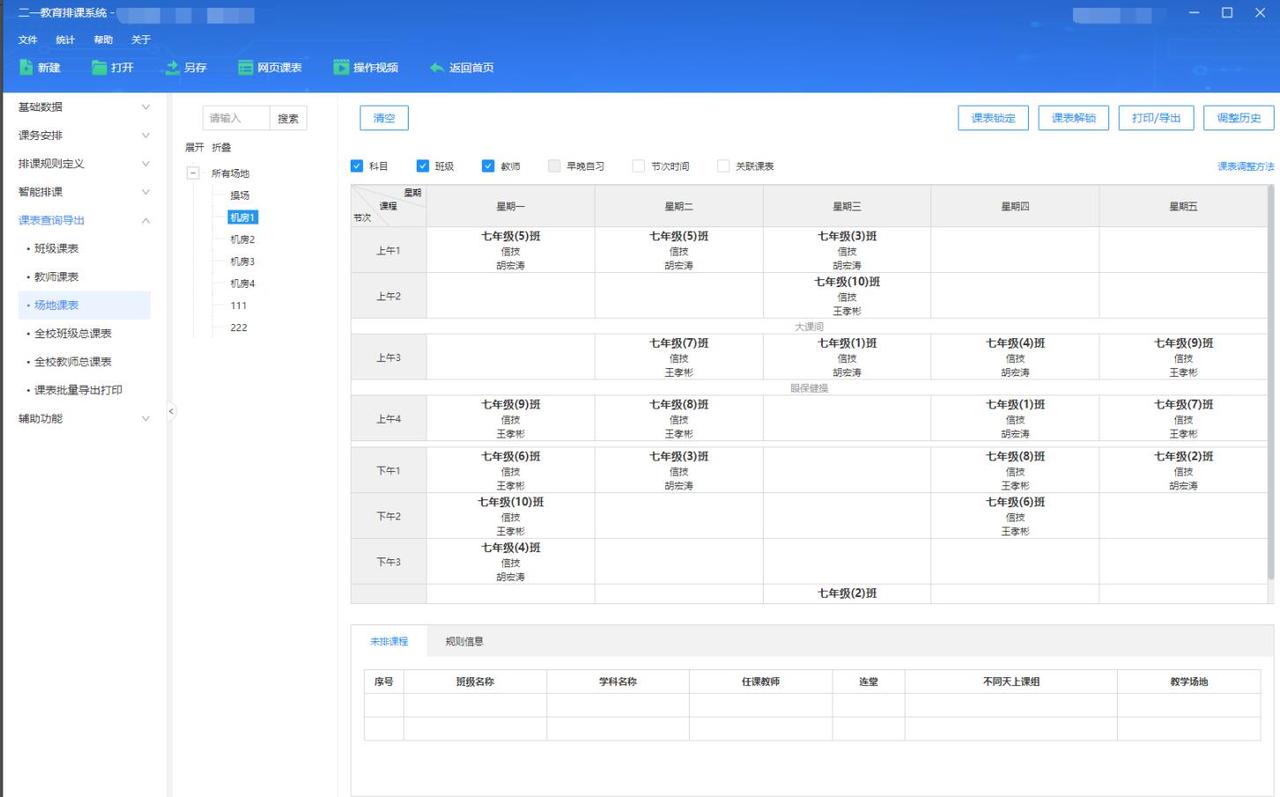Collapse the left sidebar with the handle arrow
This screenshot has height=797, width=1280.
click(171, 411)
